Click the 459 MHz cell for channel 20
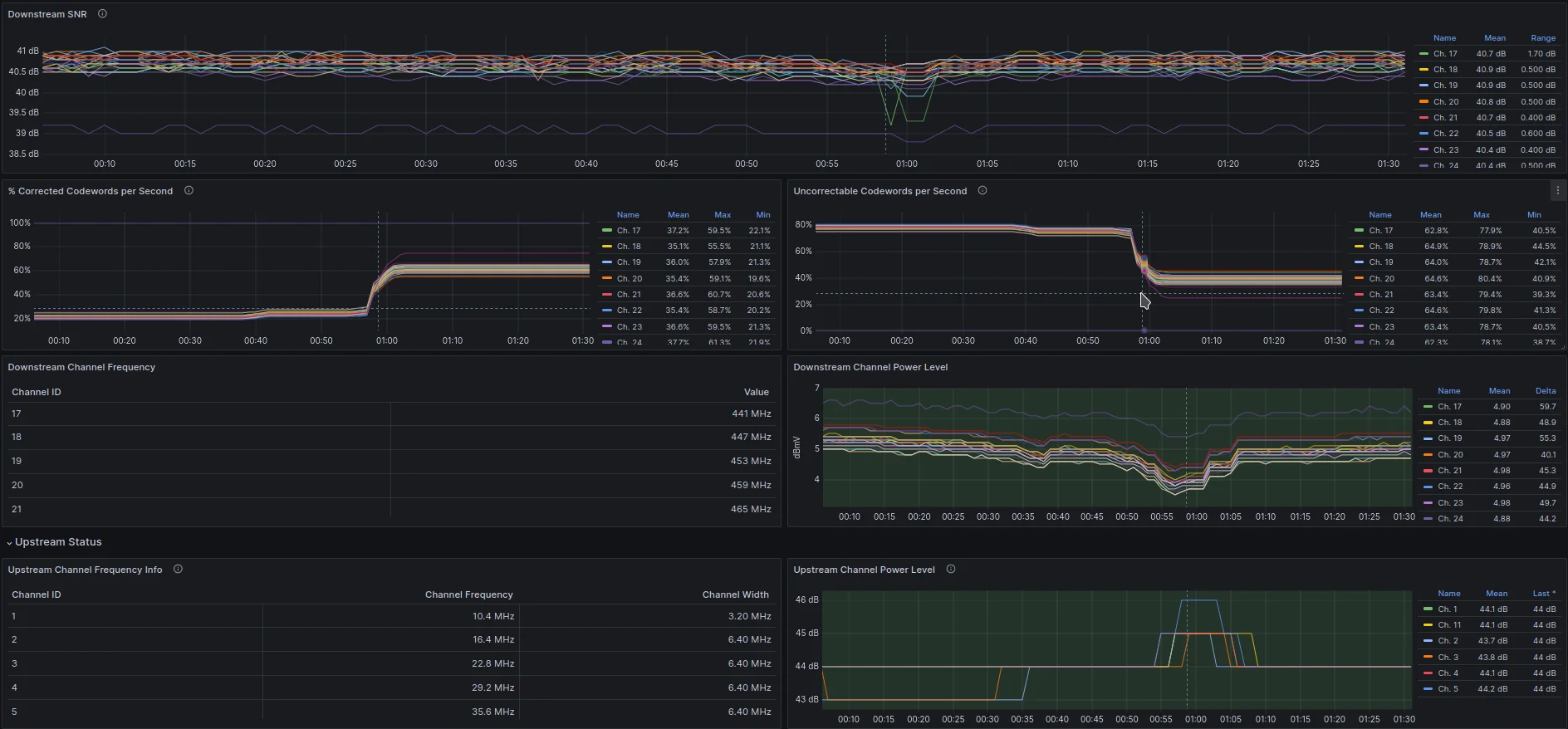This screenshot has width=1568, height=729. point(750,485)
